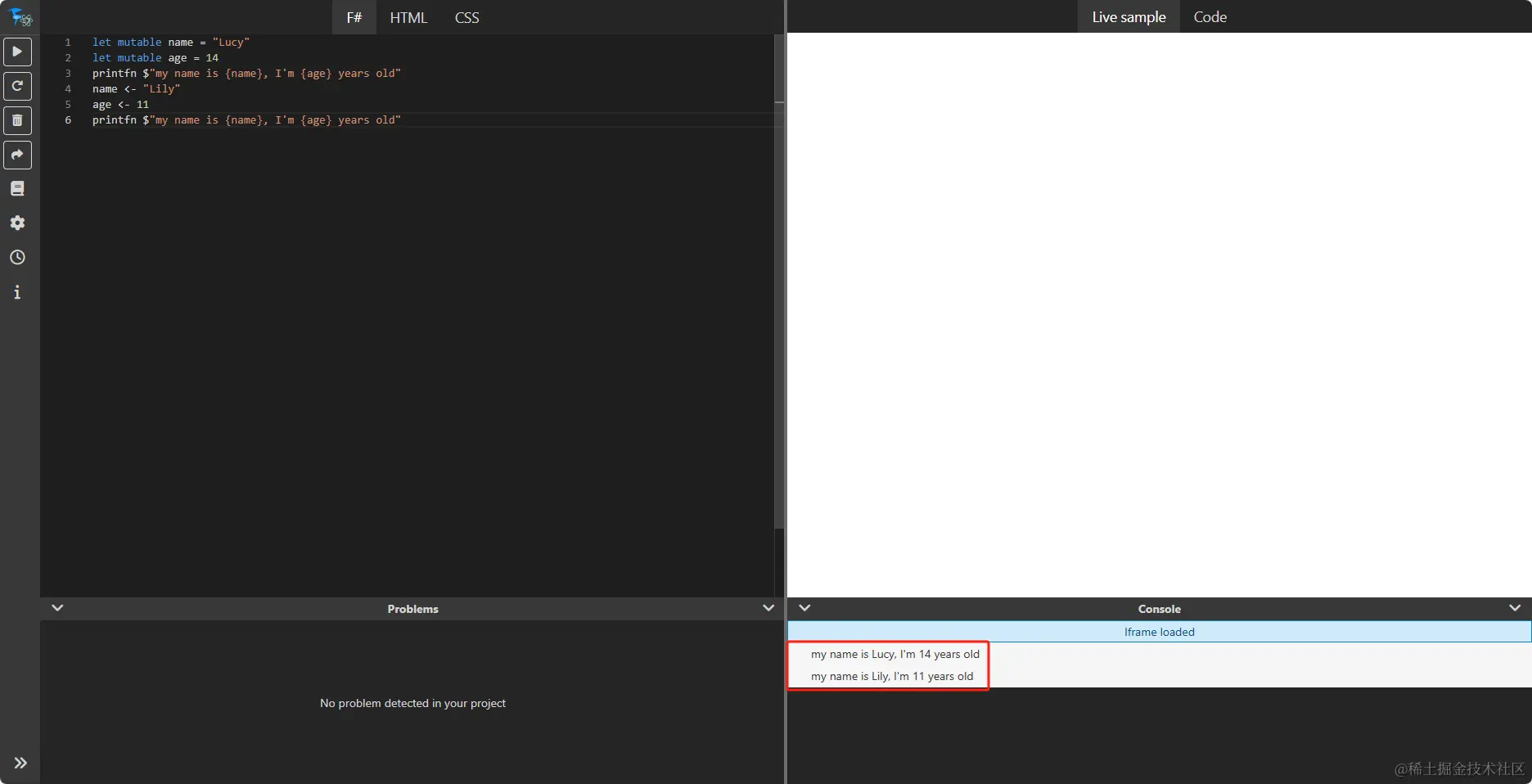
Task: Expand the sidebar with double-chevron icon
Action: [x=20, y=763]
